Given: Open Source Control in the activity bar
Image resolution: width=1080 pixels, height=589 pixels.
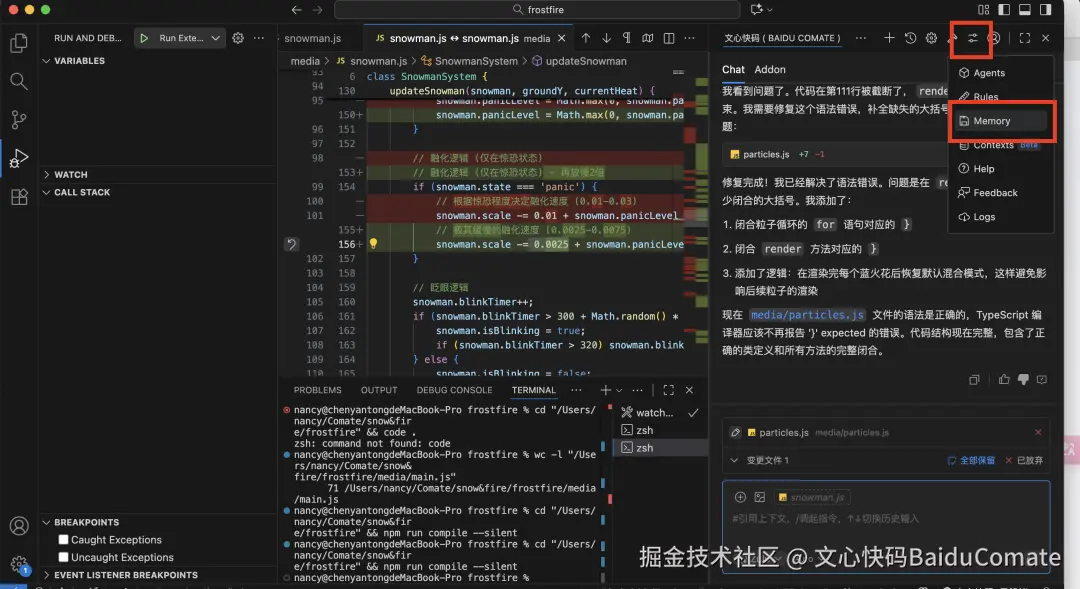Looking at the screenshot, I should coord(18,120).
